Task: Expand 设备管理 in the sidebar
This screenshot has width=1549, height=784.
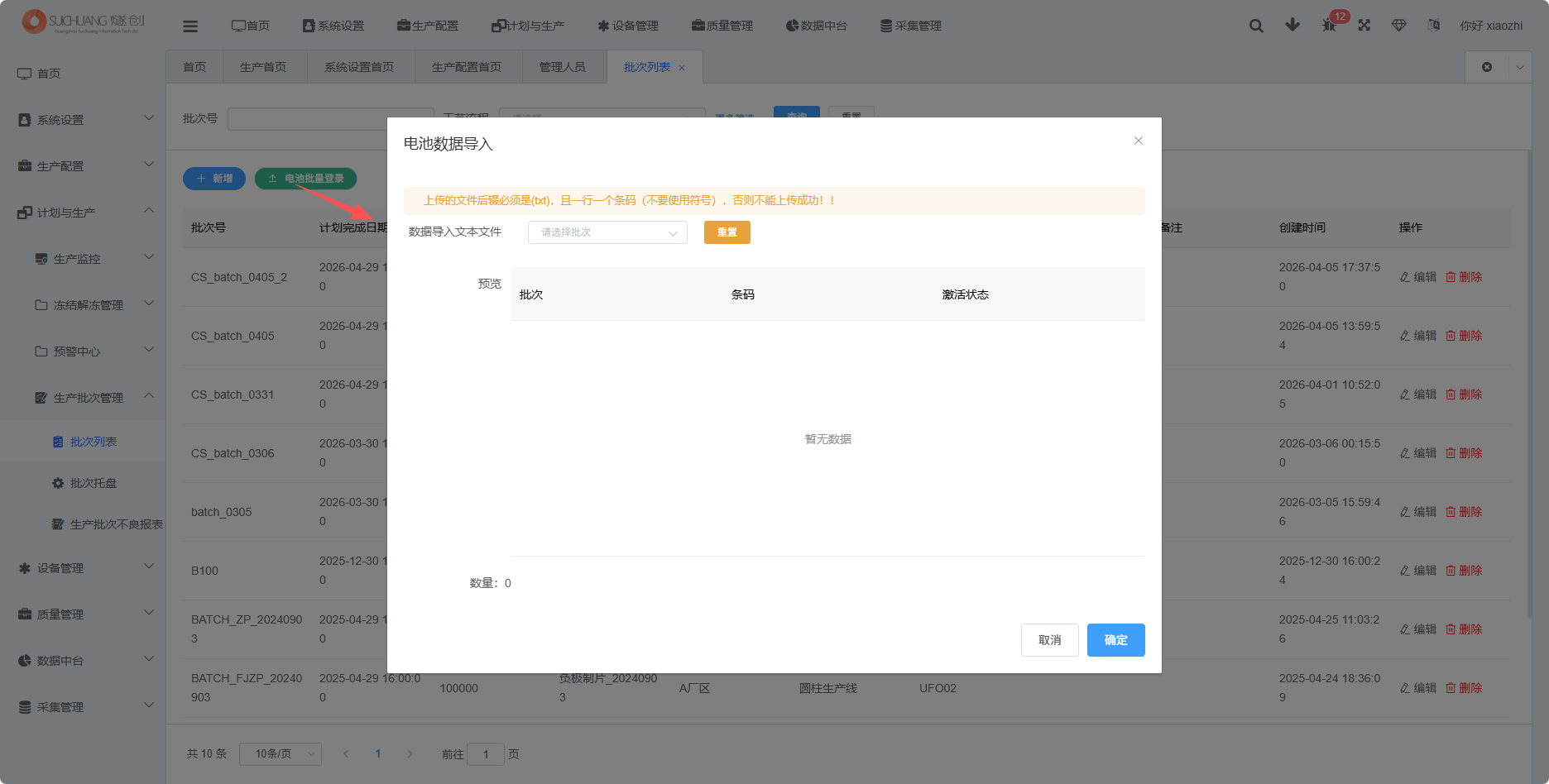Action: (x=83, y=568)
